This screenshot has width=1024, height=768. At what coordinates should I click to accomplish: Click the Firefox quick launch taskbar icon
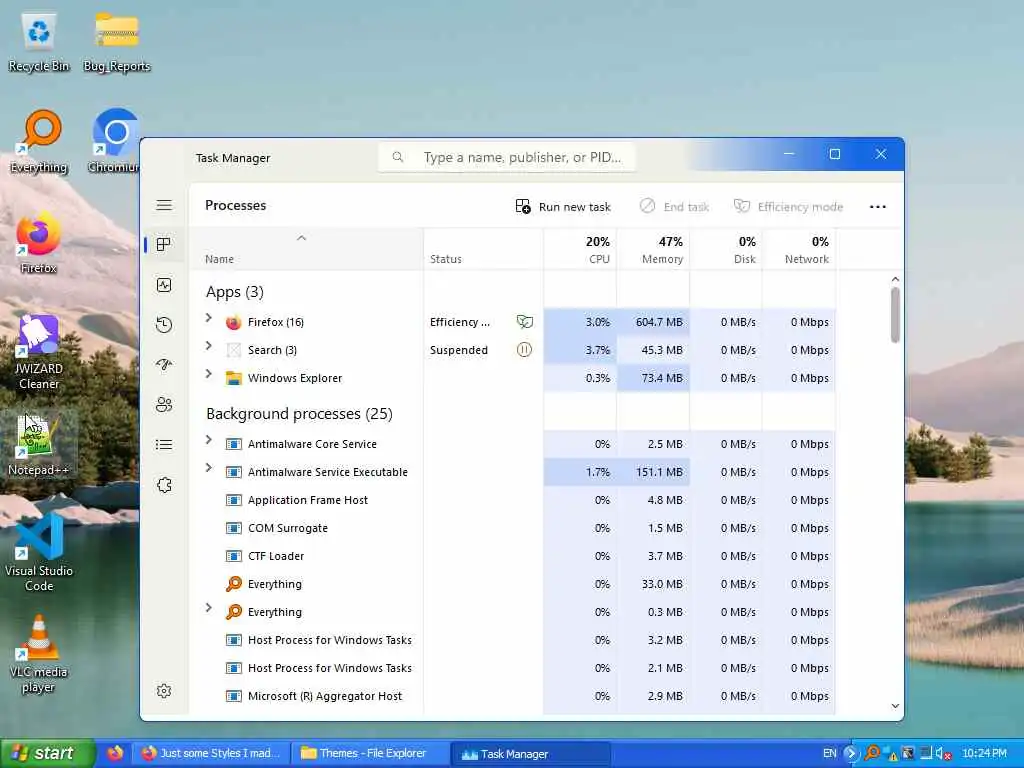click(115, 754)
